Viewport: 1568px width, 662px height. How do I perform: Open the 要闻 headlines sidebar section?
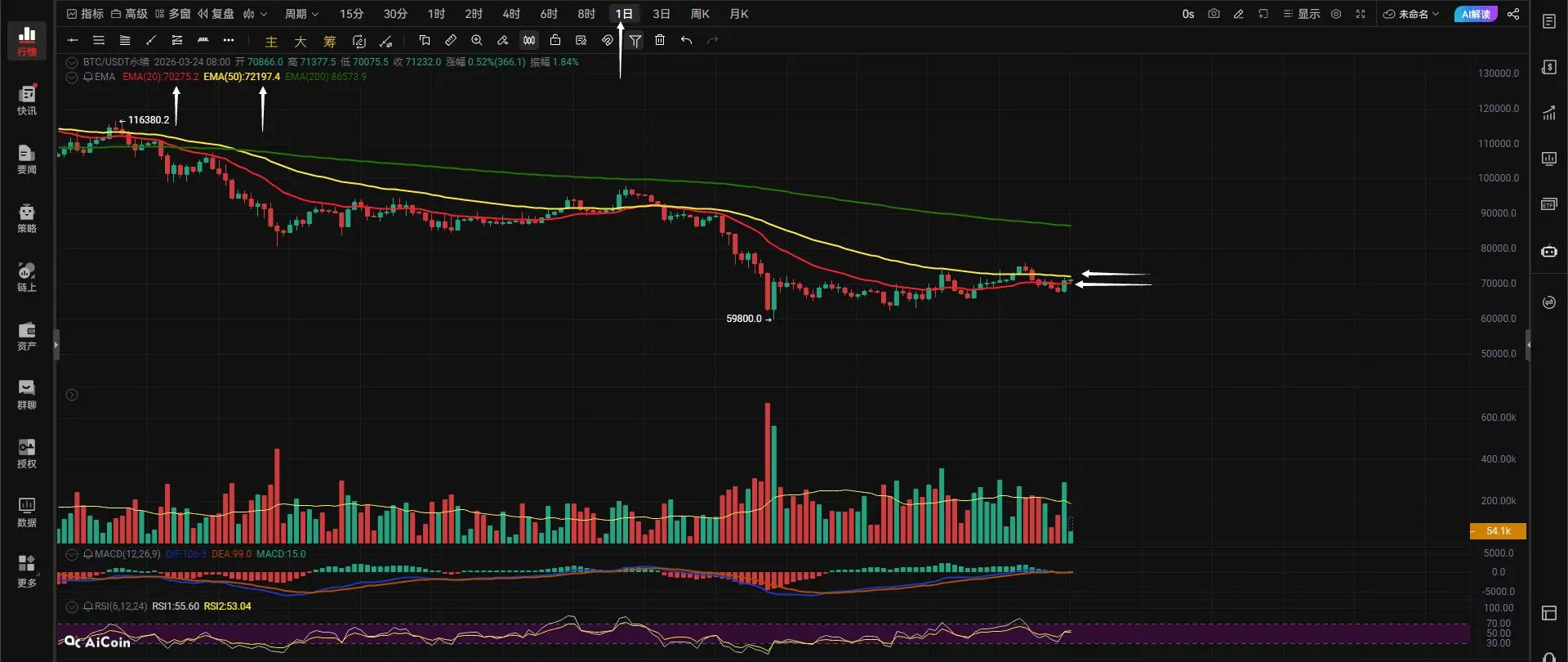coord(27,159)
